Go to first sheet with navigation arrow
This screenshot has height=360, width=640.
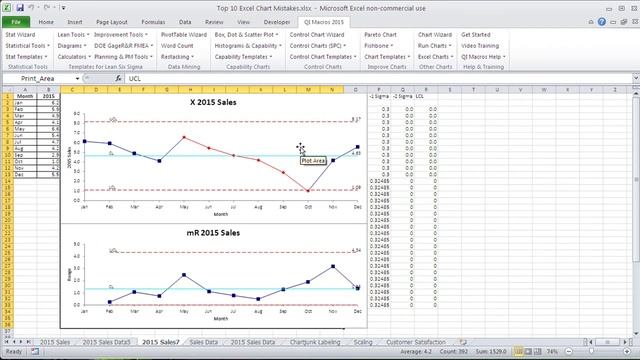(x=7, y=342)
